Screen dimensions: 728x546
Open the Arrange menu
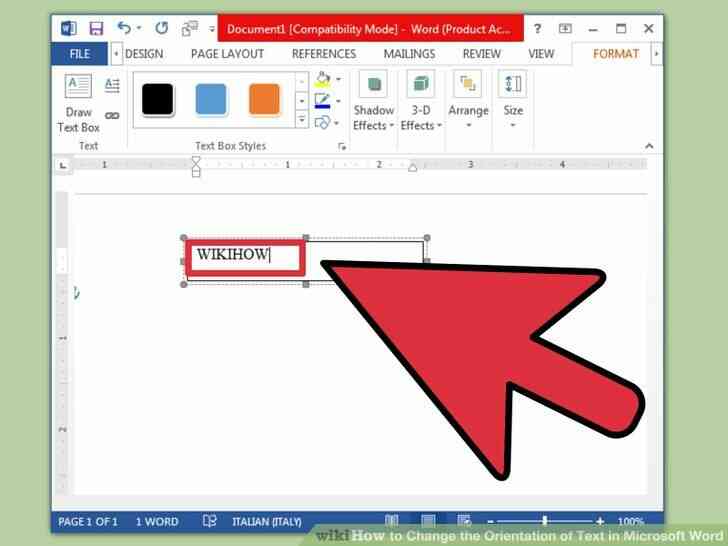(468, 100)
